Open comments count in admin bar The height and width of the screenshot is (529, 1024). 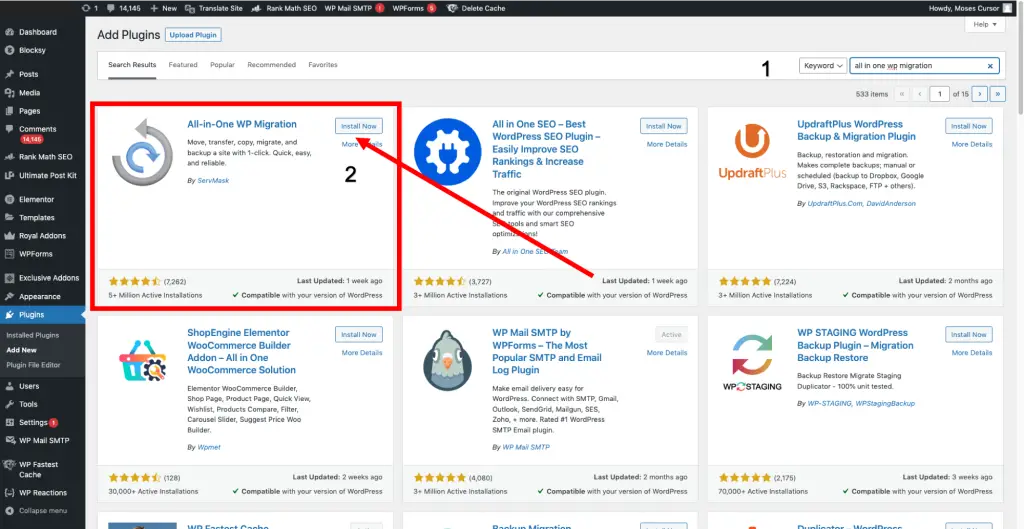pyautogui.click(x=122, y=8)
